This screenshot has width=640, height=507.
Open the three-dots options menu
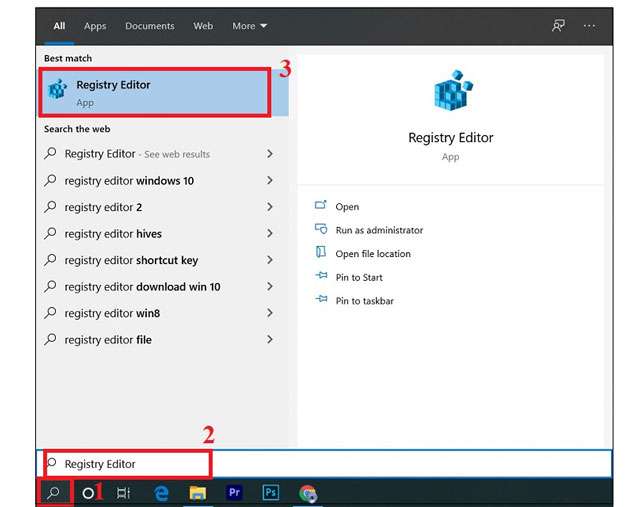point(590,26)
